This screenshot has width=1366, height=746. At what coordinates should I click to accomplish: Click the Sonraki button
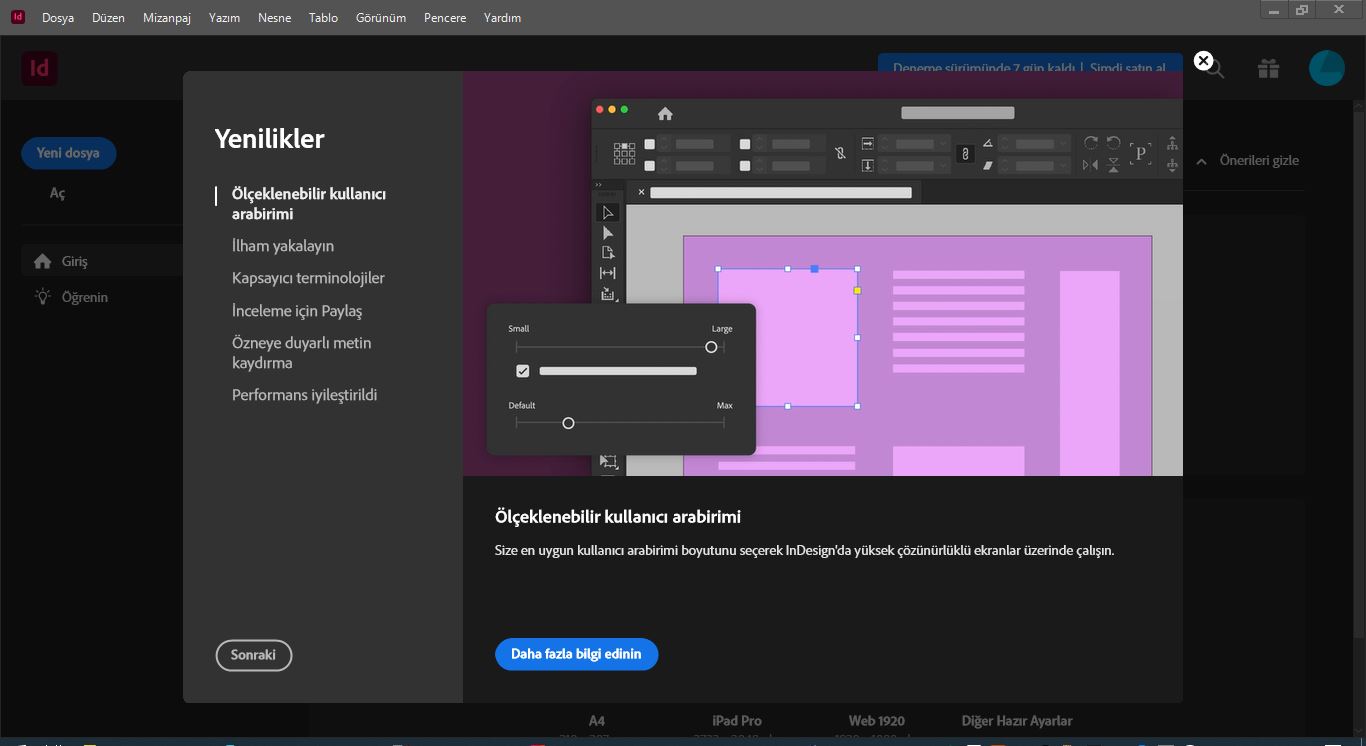pyautogui.click(x=253, y=655)
